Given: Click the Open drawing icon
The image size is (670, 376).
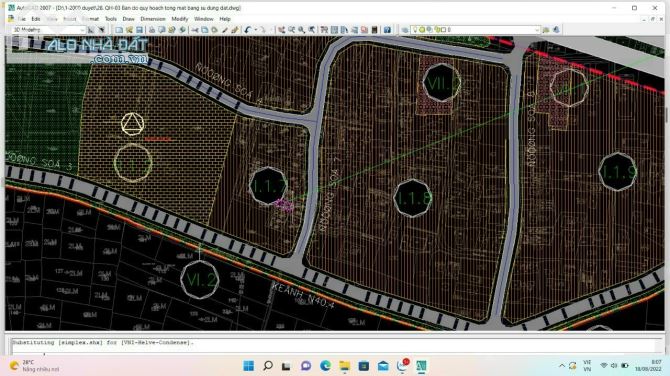Looking at the screenshot, I should coord(129,29).
